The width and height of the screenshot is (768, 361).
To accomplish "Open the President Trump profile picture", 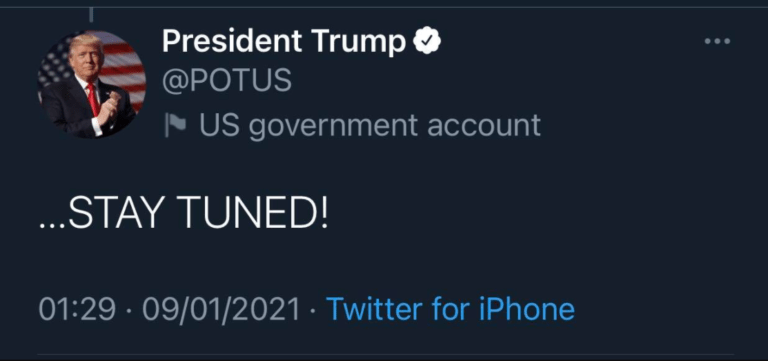I will tap(92, 84).
